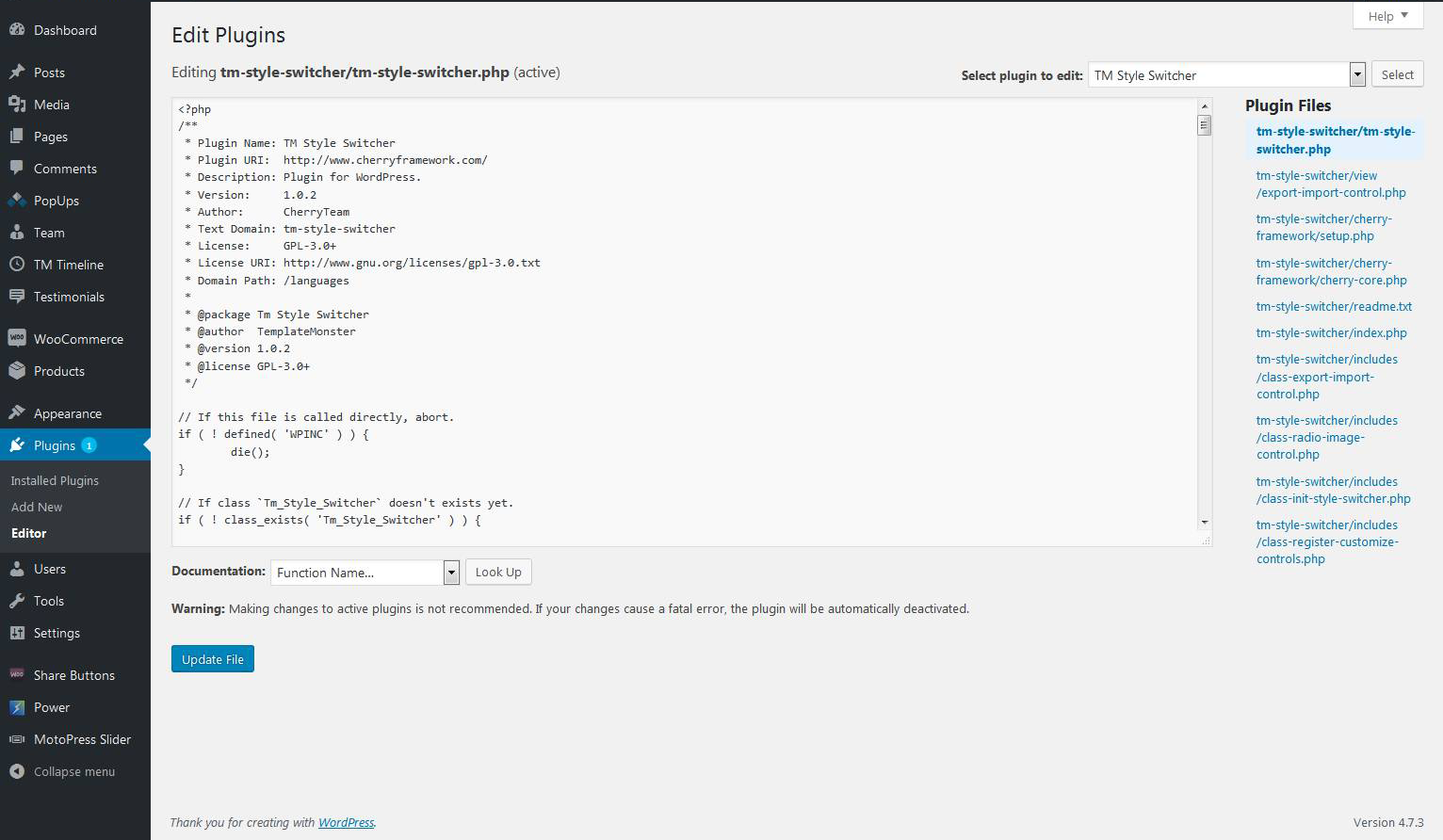Click the Update File button

(x=213, y=659)
